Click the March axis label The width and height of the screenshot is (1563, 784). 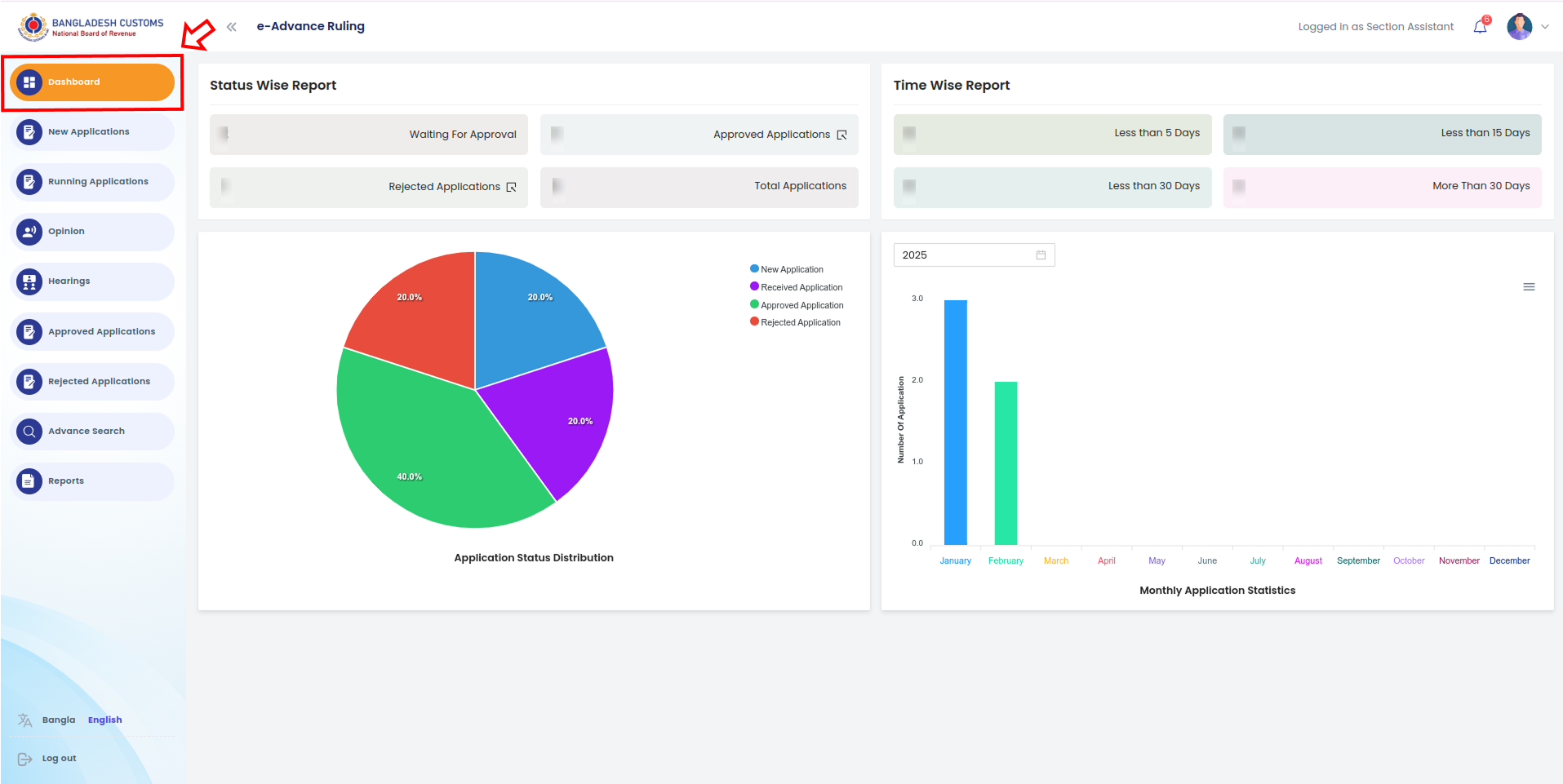(x=1056, y=561)
